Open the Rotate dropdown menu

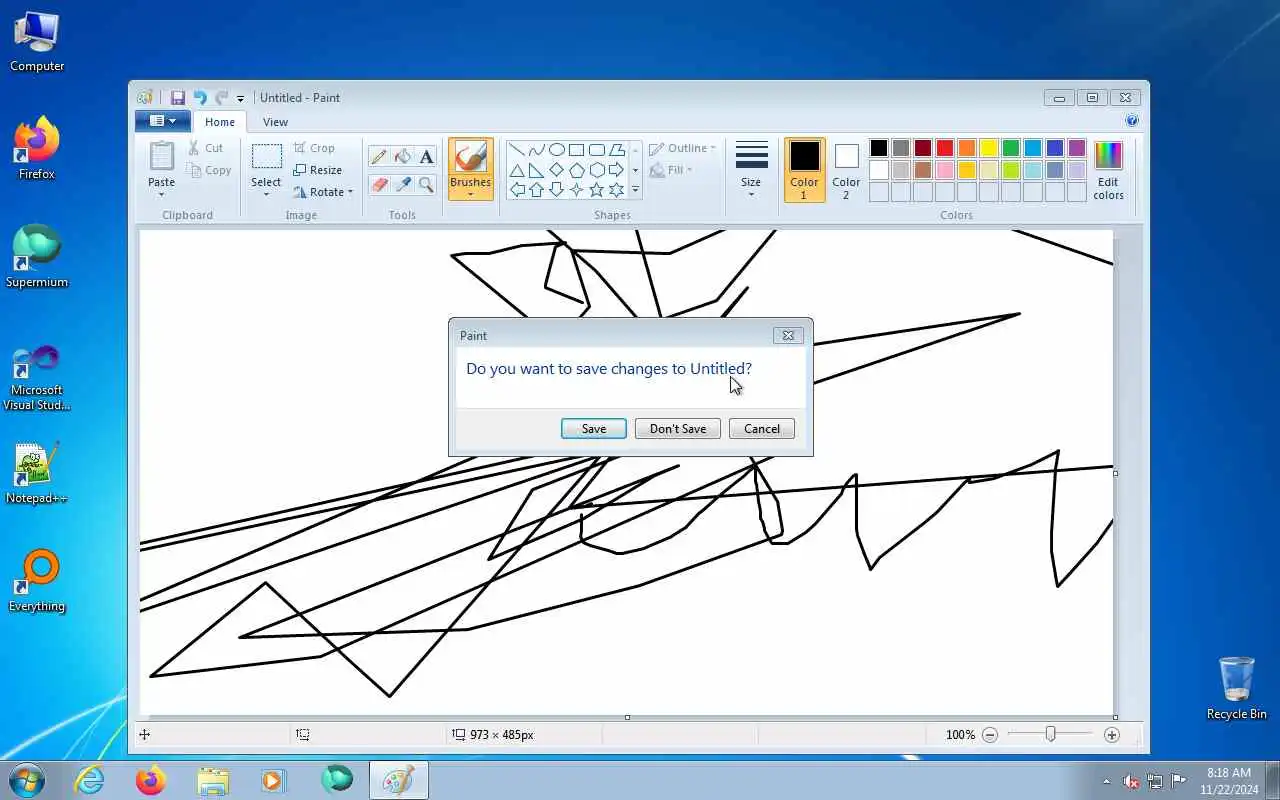pyautogui.click(x=323, y=192)
